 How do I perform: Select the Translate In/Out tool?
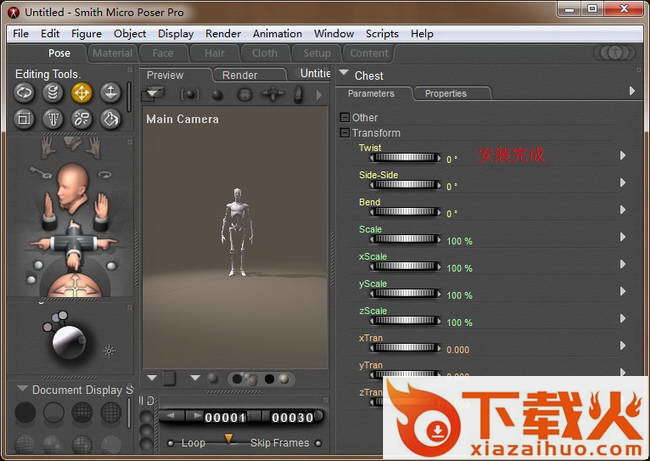[110, 92]
